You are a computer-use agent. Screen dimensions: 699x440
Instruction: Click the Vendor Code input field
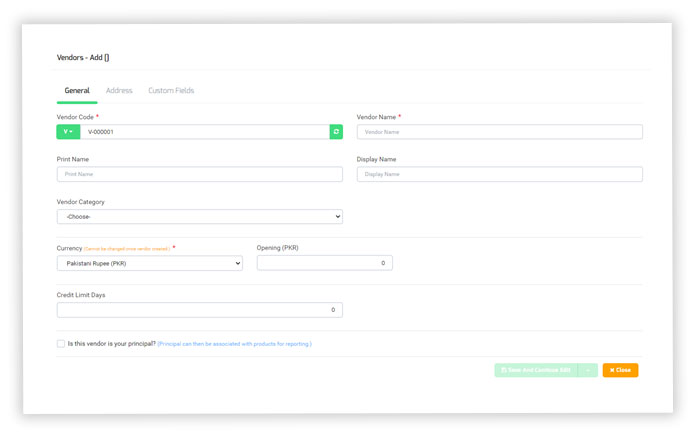[205, 132]
